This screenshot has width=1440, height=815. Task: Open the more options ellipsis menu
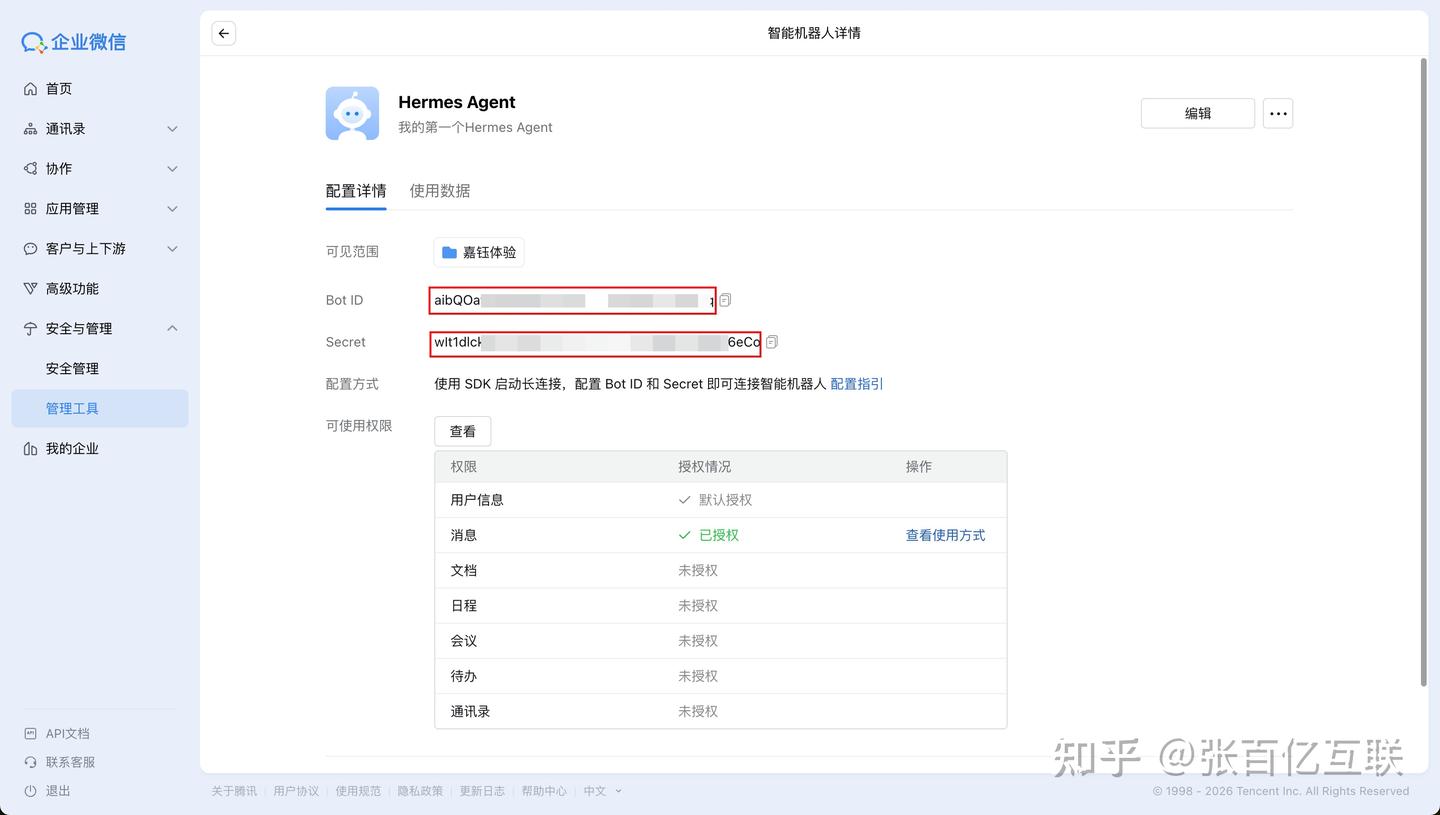1278,113
